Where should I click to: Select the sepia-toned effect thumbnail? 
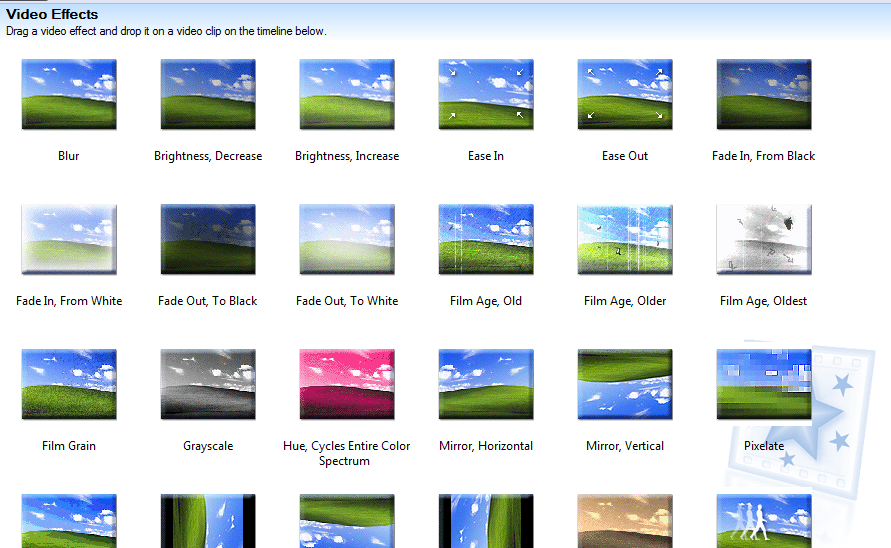[625, 521]
